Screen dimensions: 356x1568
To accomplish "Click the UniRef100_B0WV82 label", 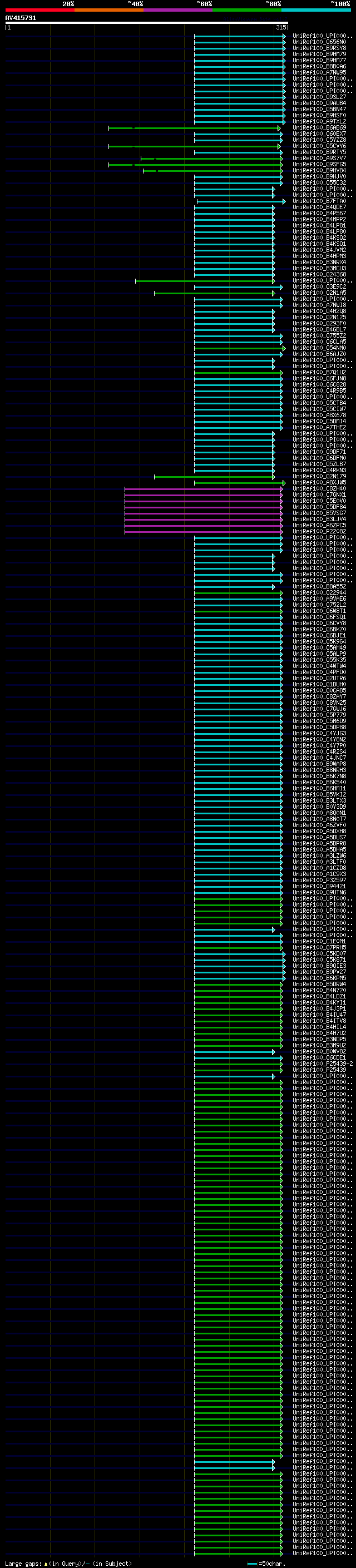I will 319,1051.
